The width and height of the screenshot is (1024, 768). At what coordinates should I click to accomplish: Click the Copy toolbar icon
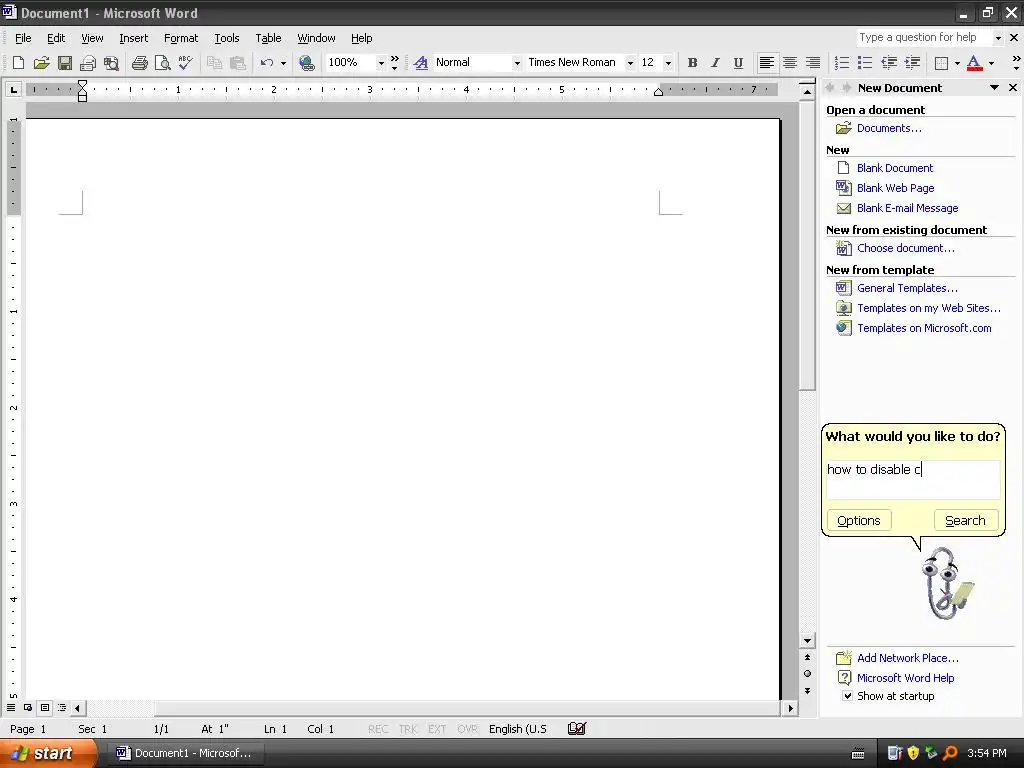[x=214, y=63]
